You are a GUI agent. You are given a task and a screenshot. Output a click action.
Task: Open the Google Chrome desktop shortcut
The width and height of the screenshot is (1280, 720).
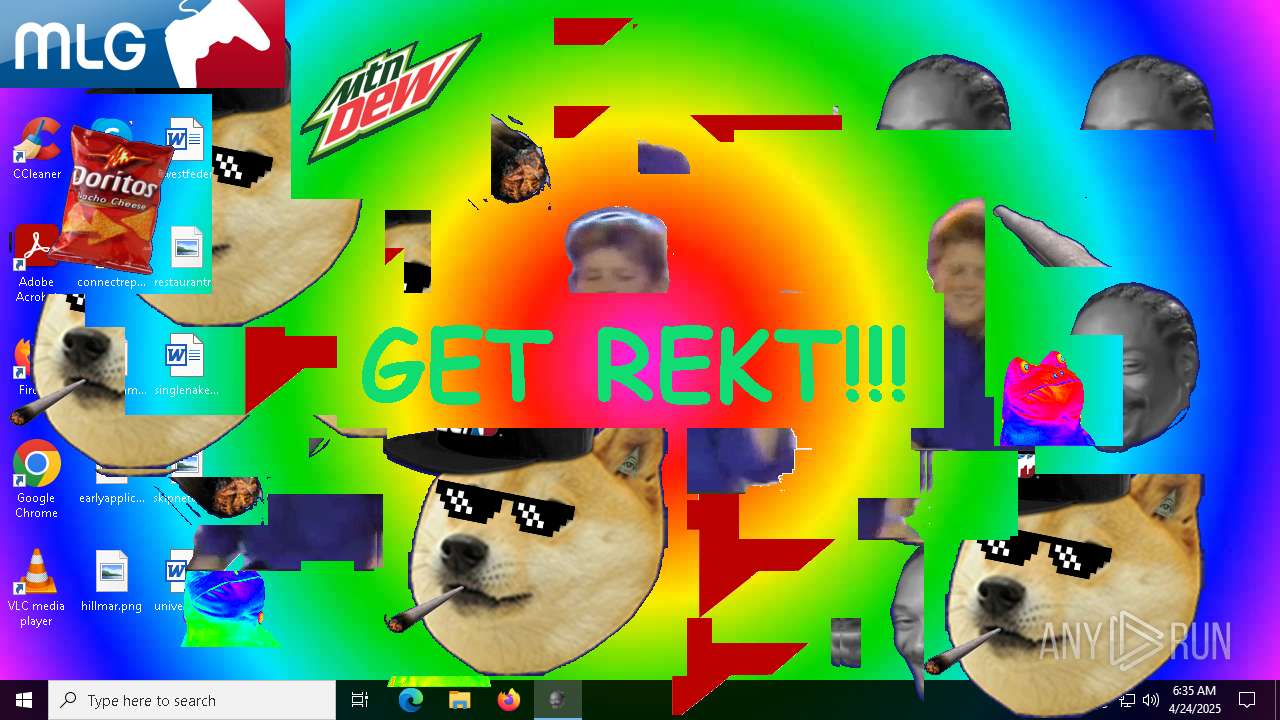click(36, 480)
